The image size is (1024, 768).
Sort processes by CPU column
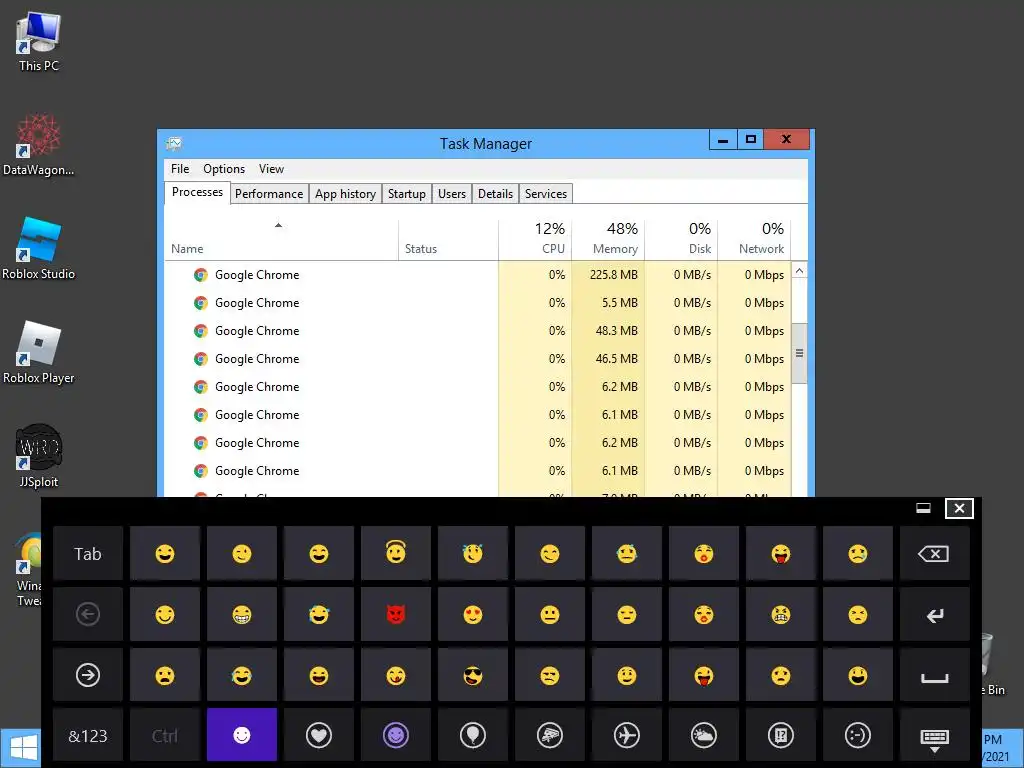click(x=535, y=240)
